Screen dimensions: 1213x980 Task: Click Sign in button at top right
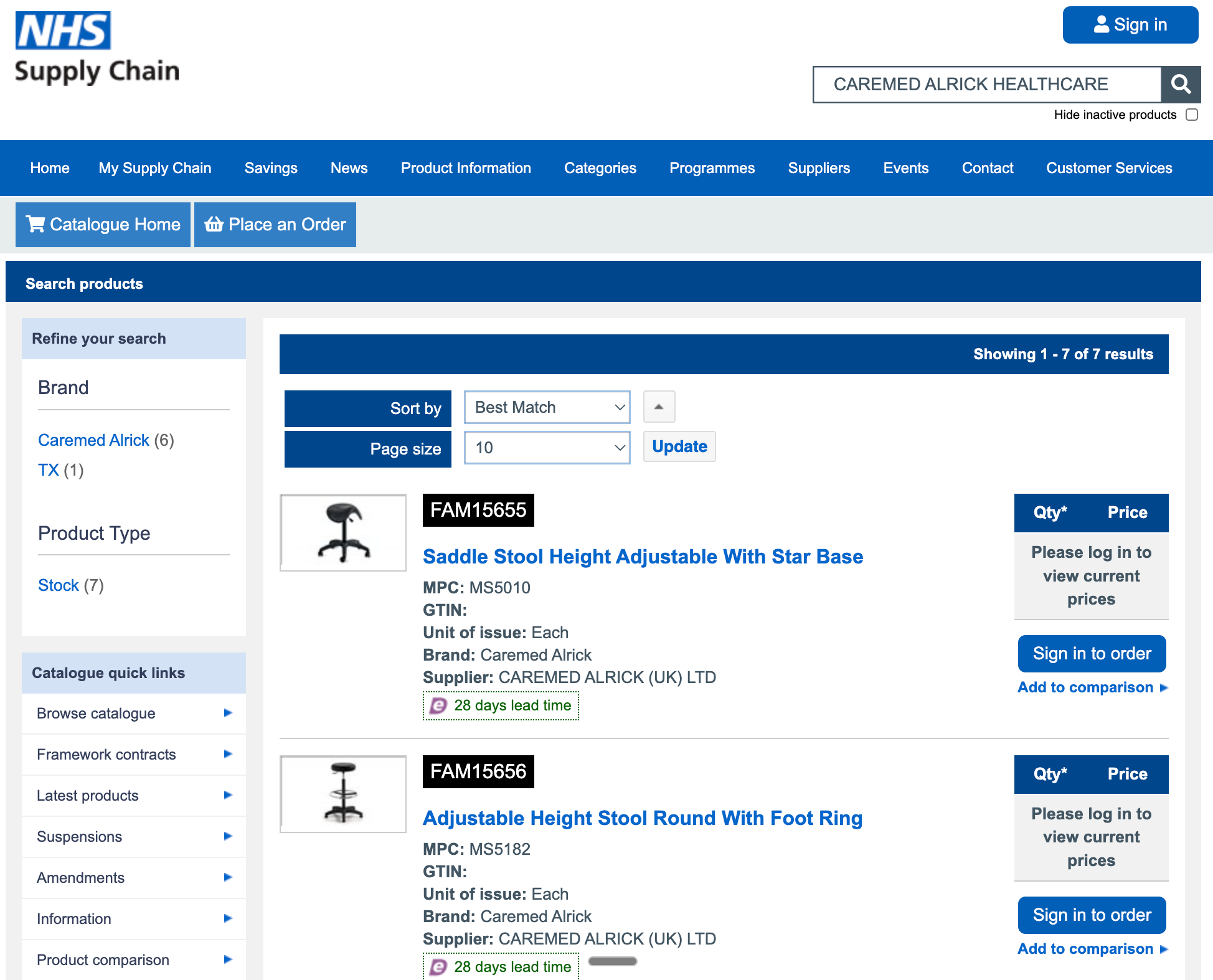[x=1130, y=25]
